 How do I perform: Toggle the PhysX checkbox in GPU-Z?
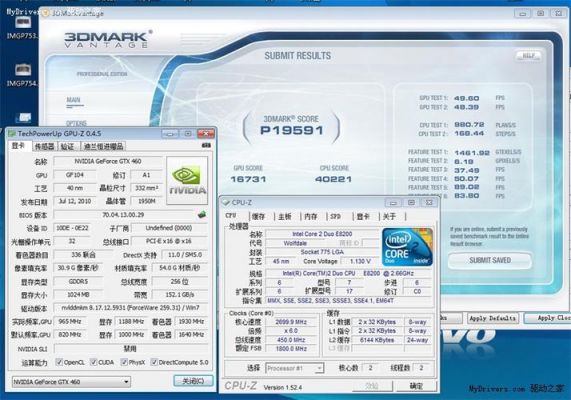coord(124,362)
